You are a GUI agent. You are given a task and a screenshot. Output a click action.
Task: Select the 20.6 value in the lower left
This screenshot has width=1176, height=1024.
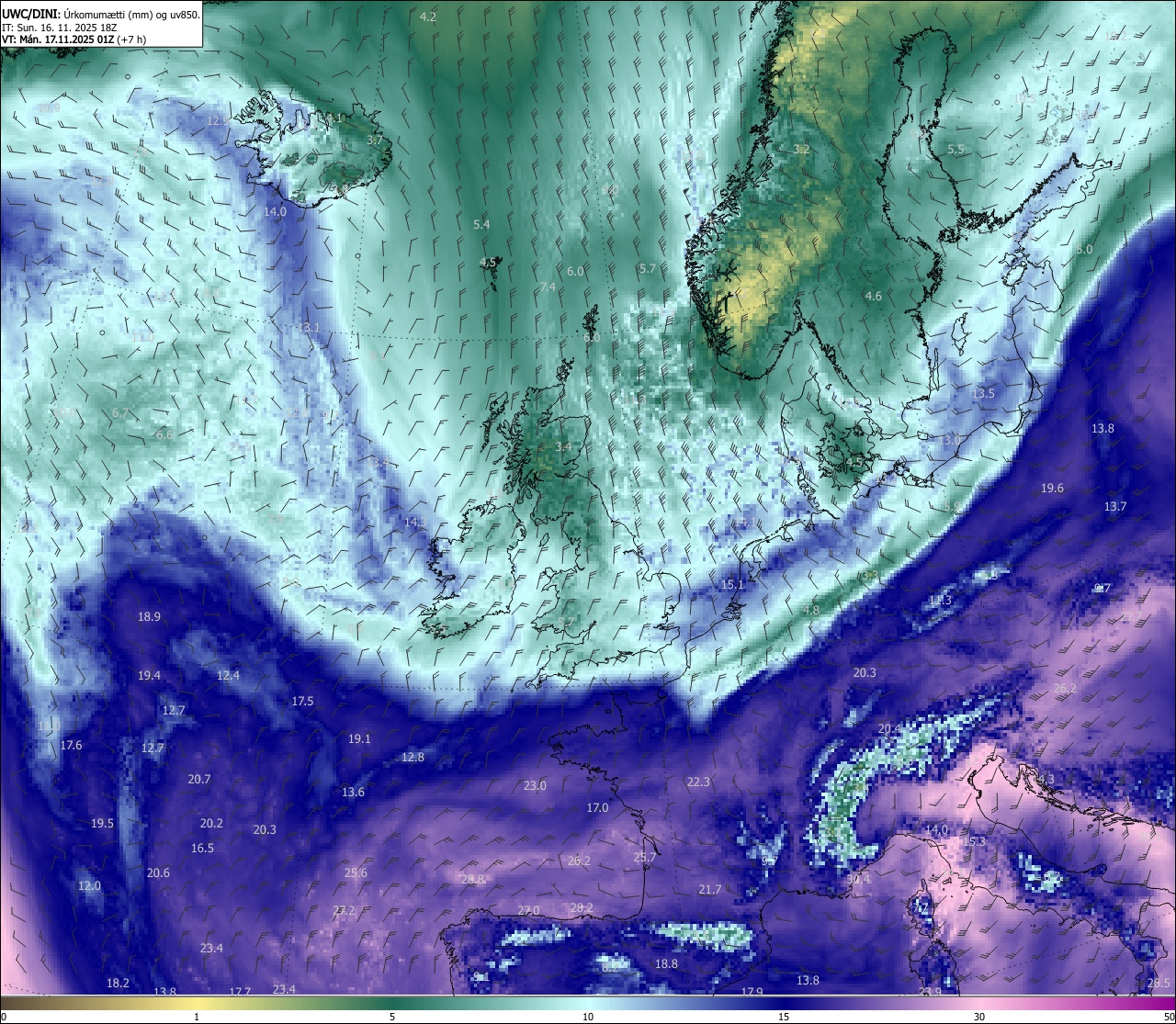pos(158,872)
